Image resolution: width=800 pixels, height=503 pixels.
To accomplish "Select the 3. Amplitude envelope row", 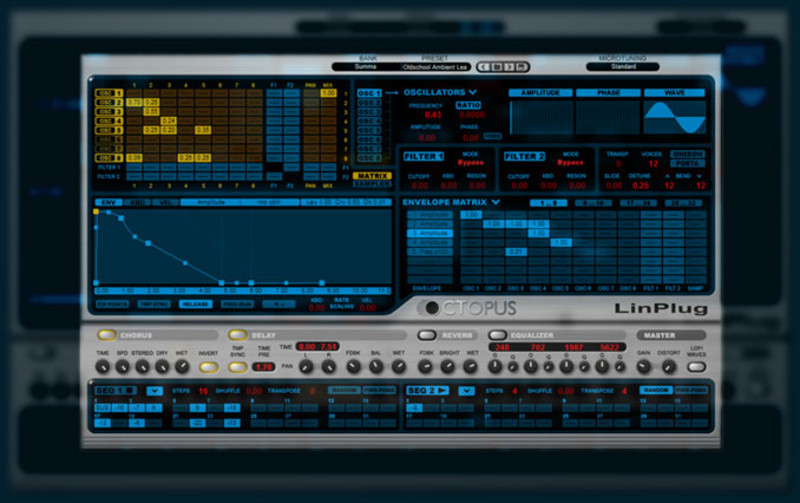I will 430,233.
